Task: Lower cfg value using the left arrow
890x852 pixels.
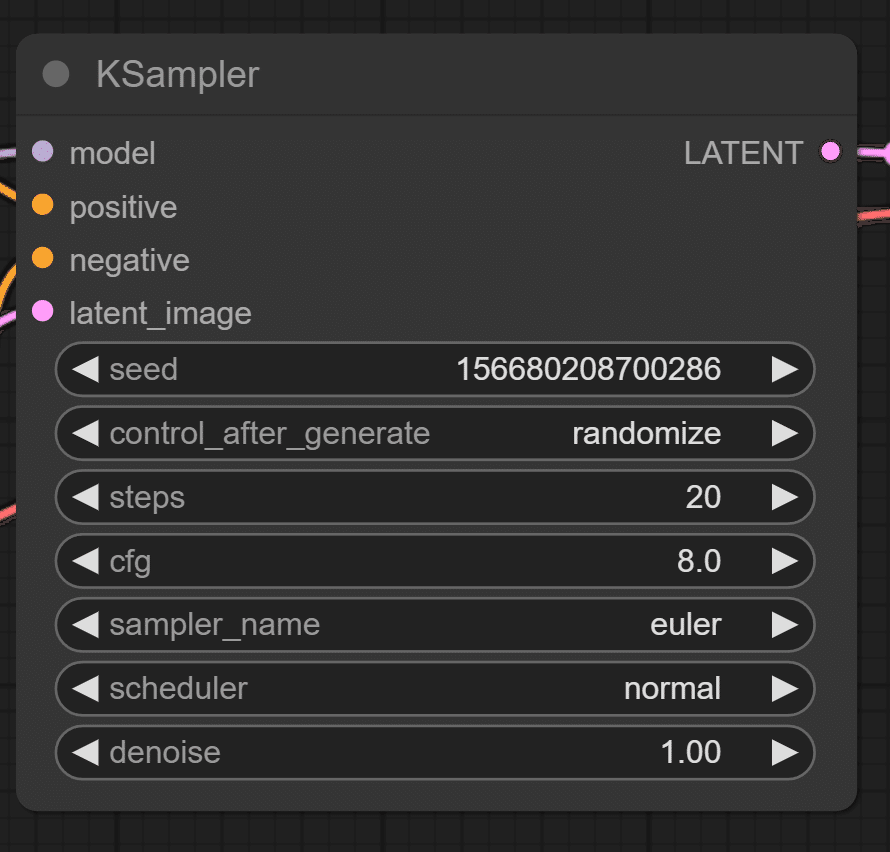Action: point(86,561)
